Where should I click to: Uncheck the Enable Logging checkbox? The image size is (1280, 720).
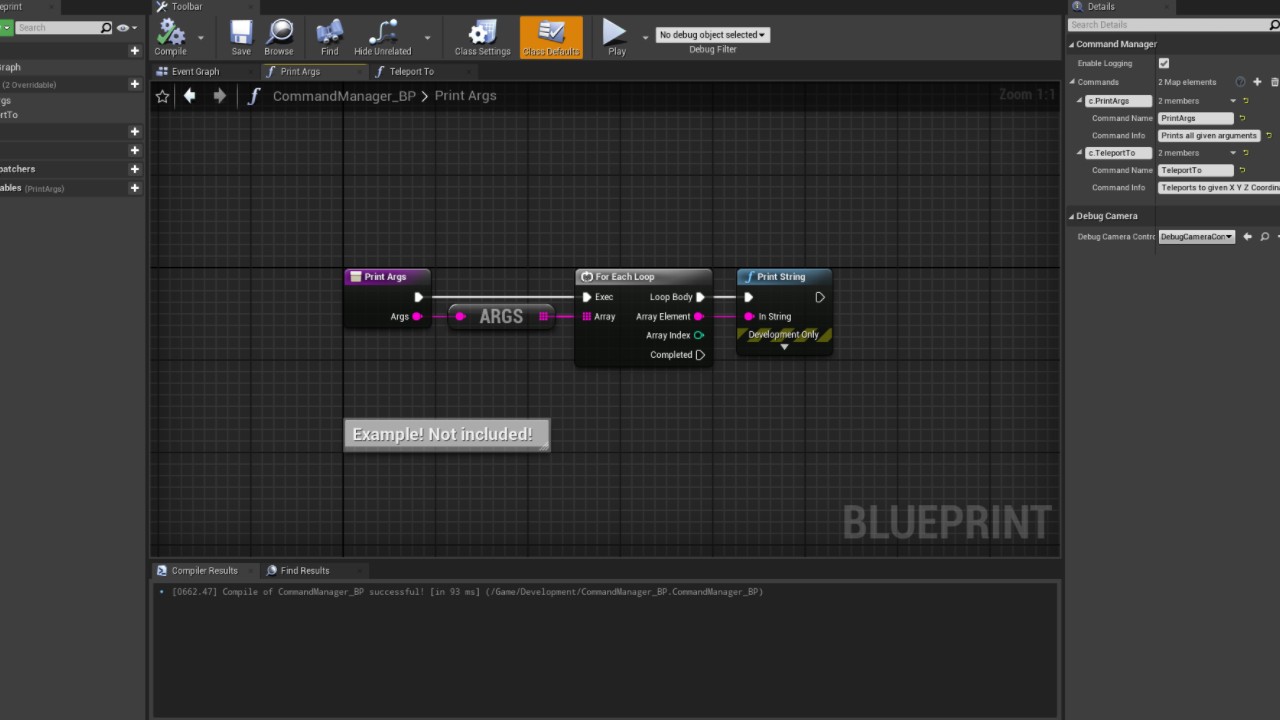(1164, 63)
